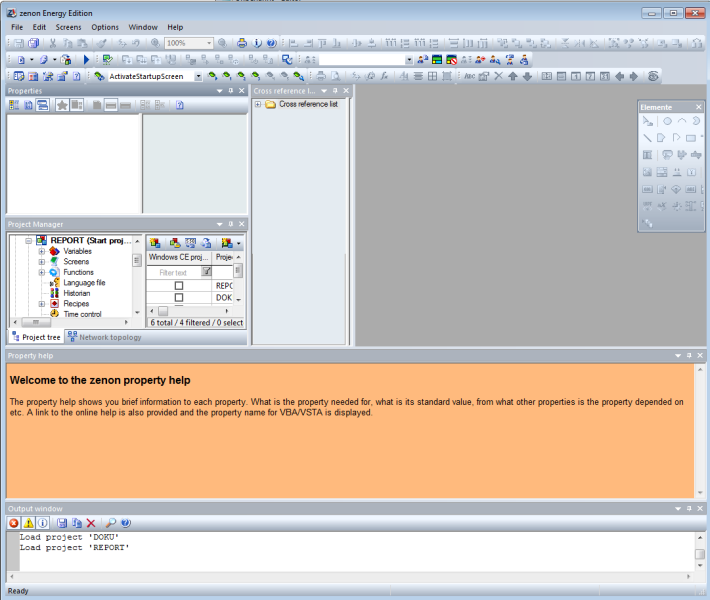Open the Screens menu
Viewport: 710px width, 600px height.
point(68,27)
